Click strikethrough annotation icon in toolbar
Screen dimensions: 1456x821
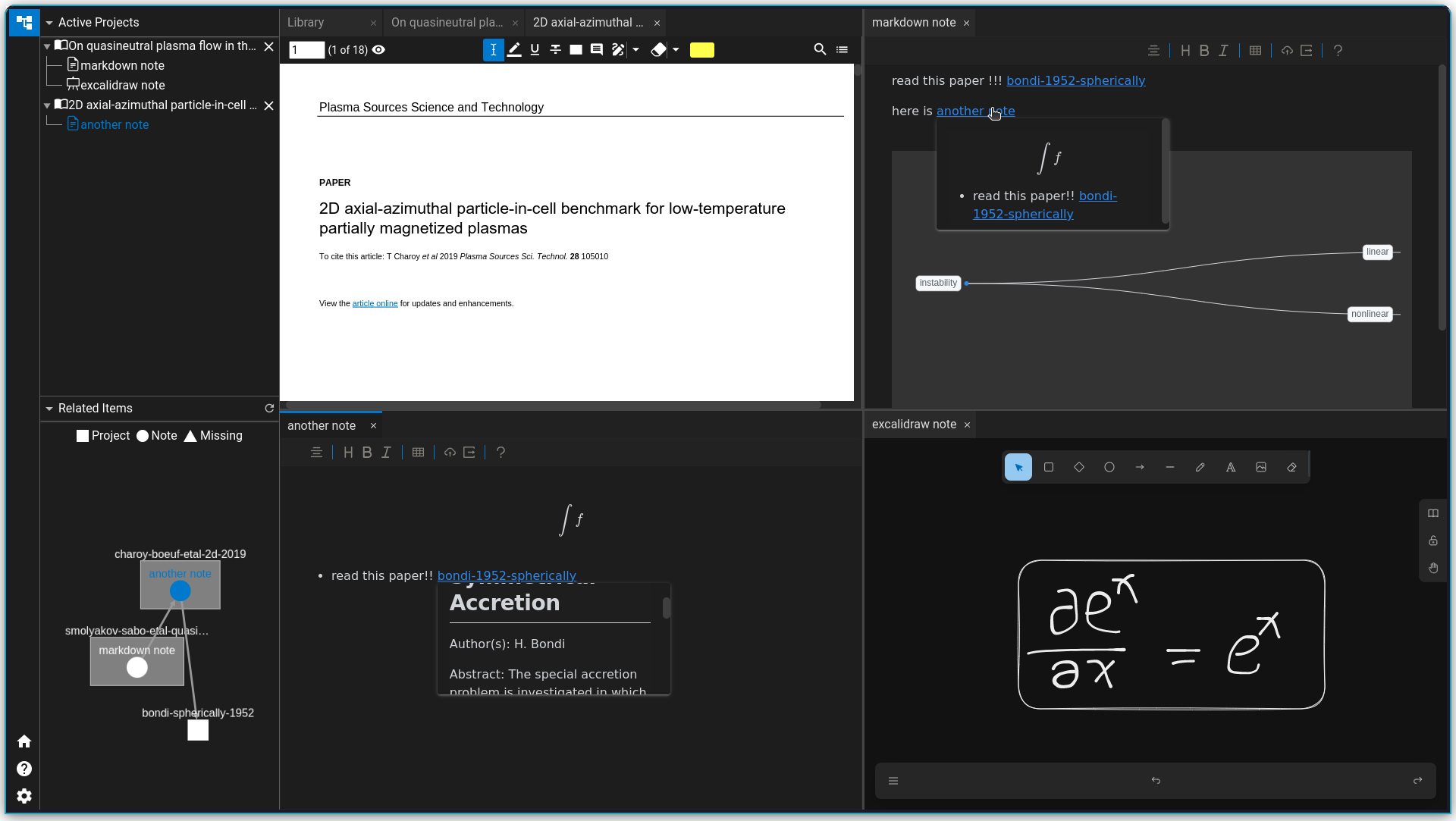tap(554, 49)
